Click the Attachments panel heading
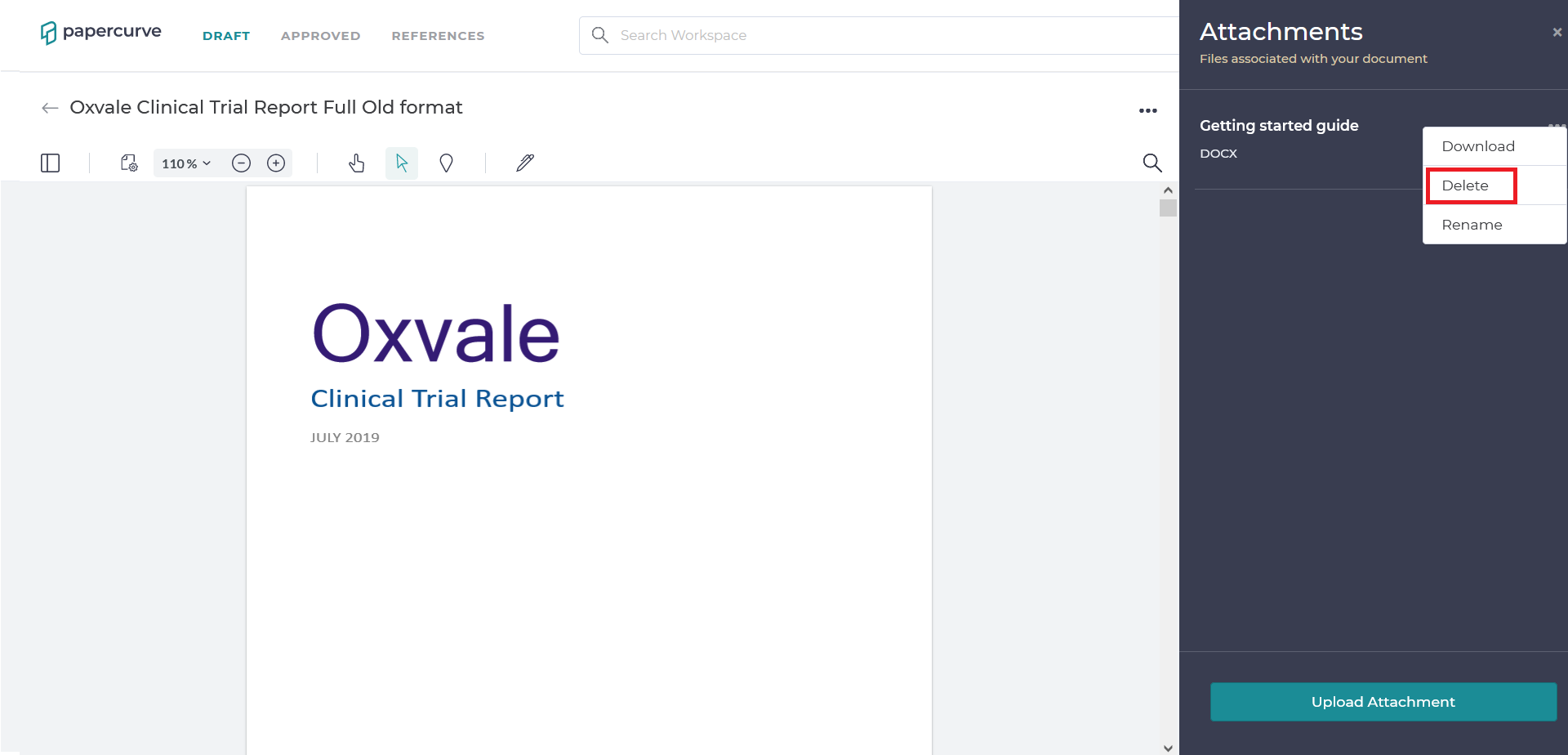 [x=1281, y=32]
